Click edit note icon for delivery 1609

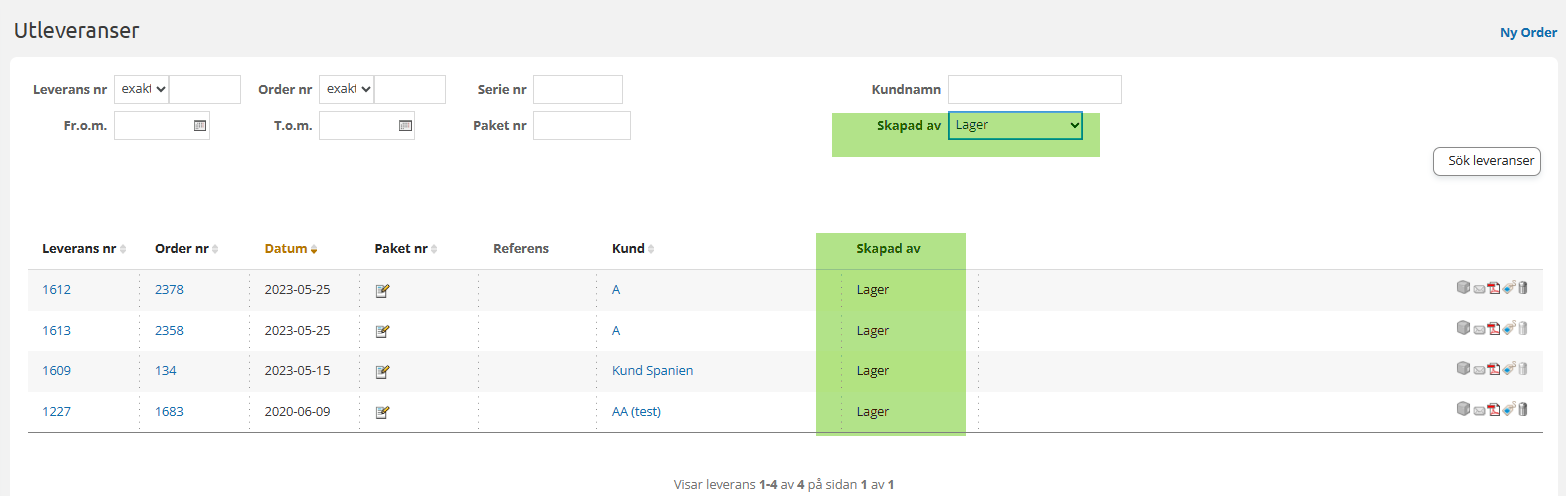pyautogui.click(x=382, y=371)
